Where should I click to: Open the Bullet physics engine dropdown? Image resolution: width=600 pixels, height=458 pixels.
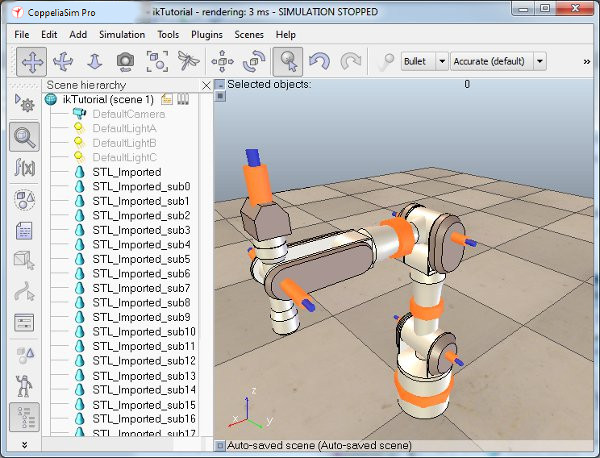click(x=424, y=61)
